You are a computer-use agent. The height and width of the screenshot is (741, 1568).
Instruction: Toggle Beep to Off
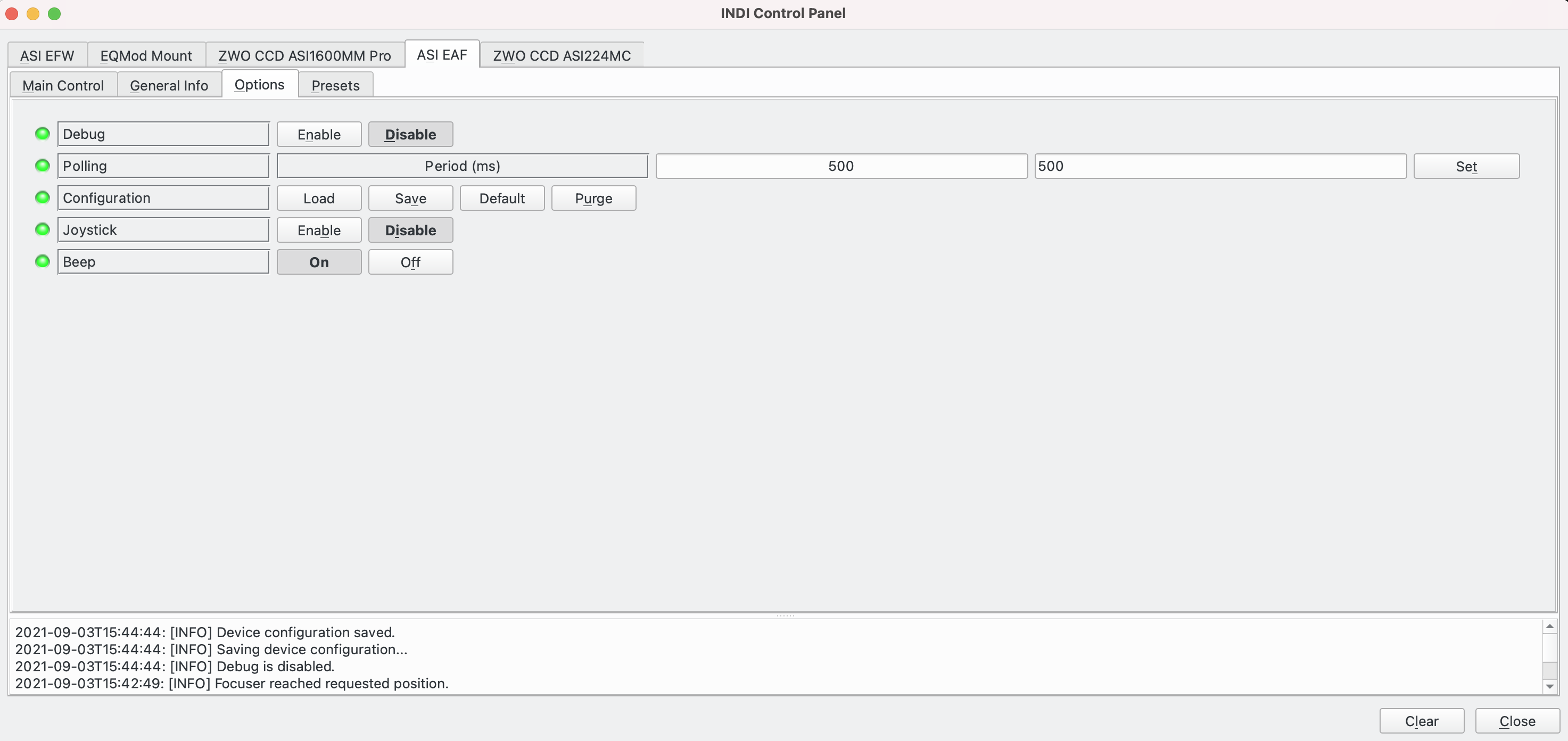point(410,262)
